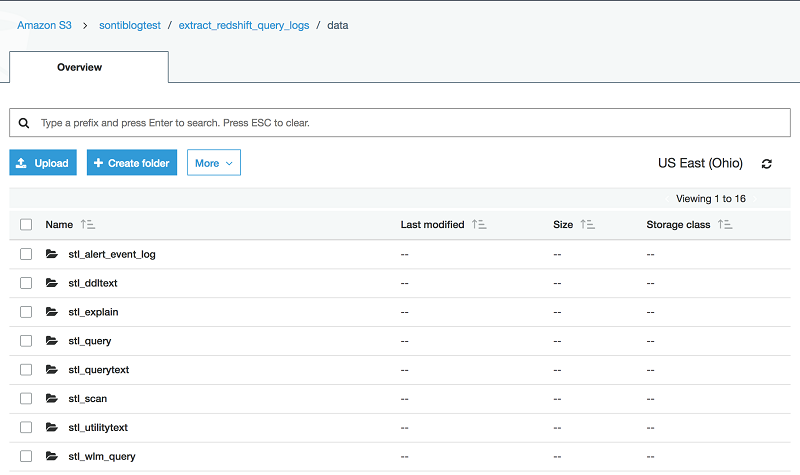
Task: Click the stl_utilitytext folder icon
Action: [52, 427]
